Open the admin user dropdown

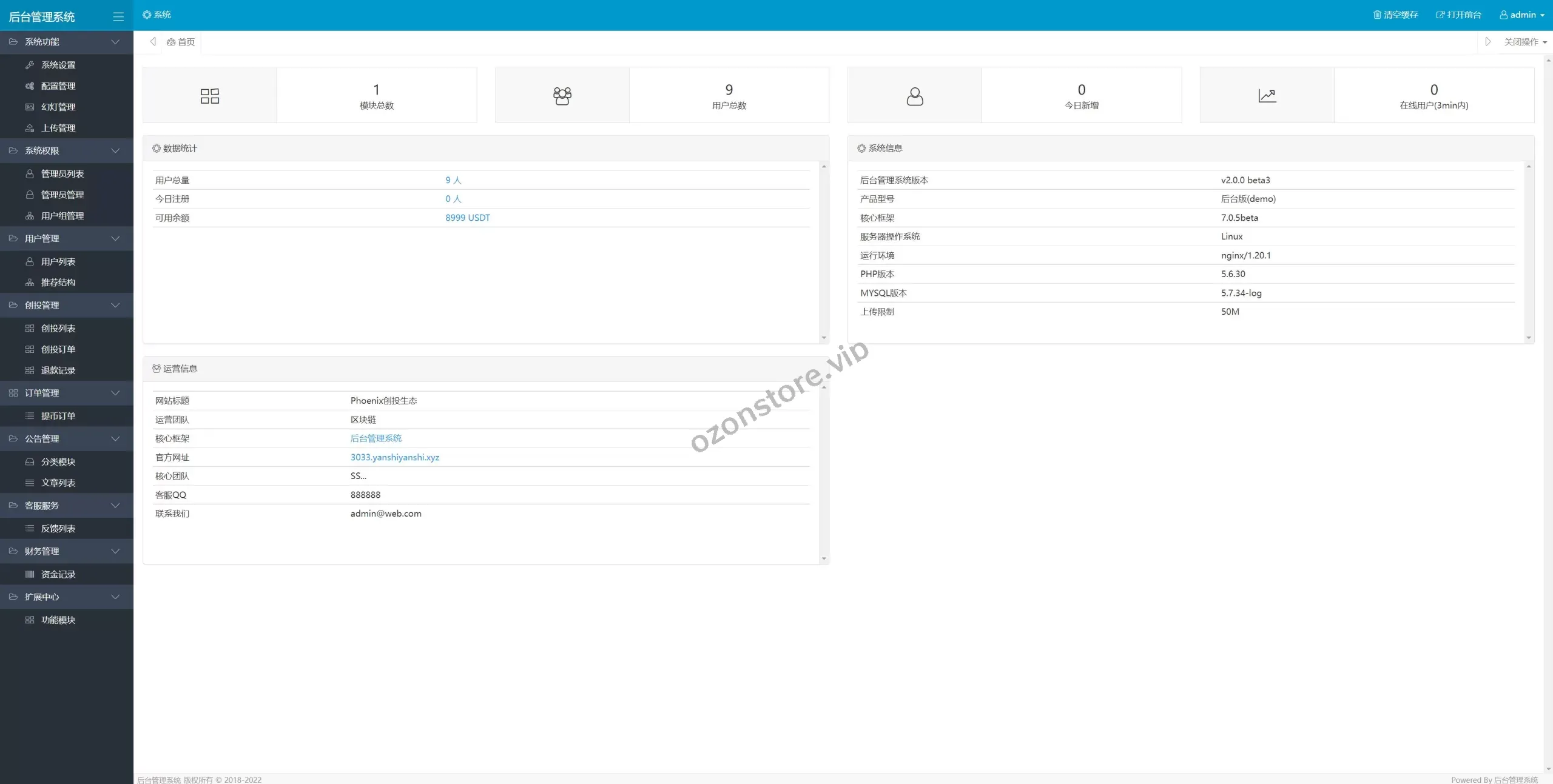pyautogui.click(x=1523, y=15)
